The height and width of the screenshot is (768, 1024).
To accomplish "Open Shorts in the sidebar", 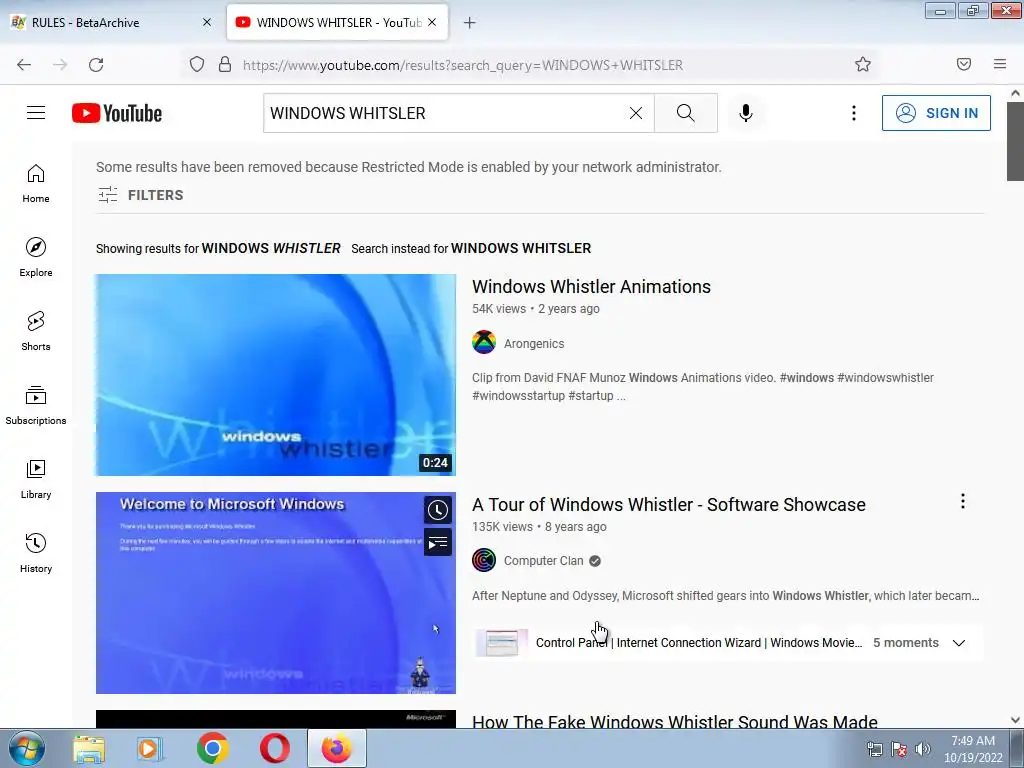I will 36,331.
